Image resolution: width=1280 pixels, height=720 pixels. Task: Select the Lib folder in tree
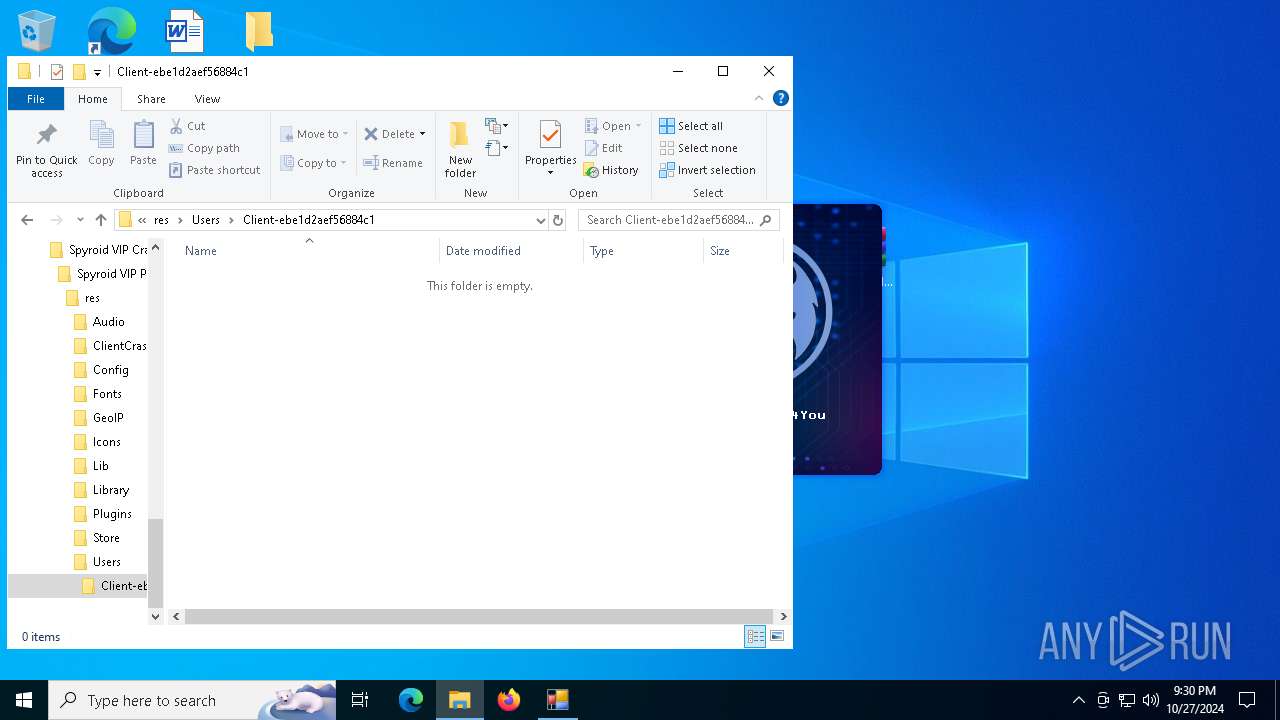pos(101,466)
